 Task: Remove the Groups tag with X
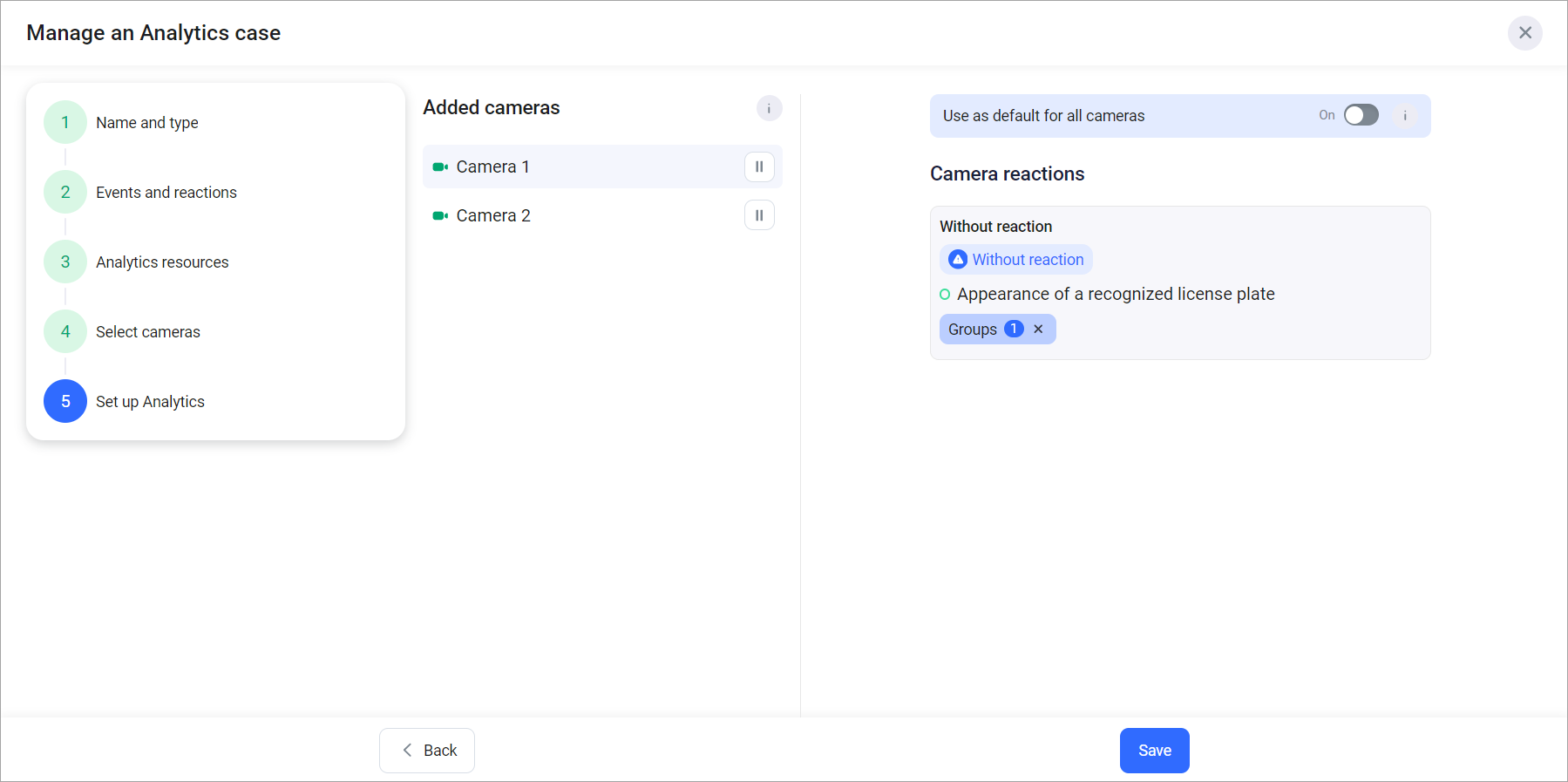coord(1038,330)
